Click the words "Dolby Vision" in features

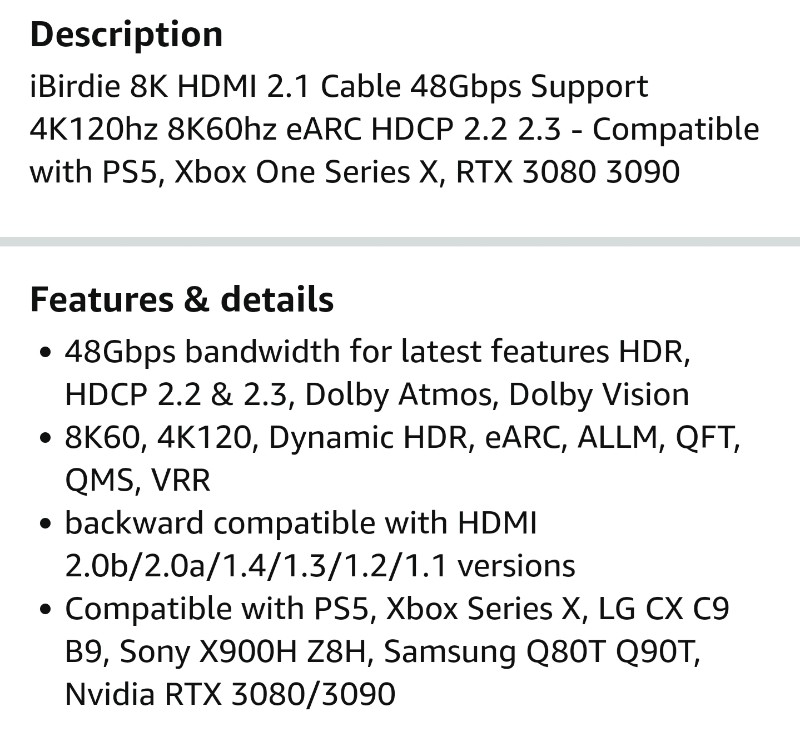(x=599, y=395)
